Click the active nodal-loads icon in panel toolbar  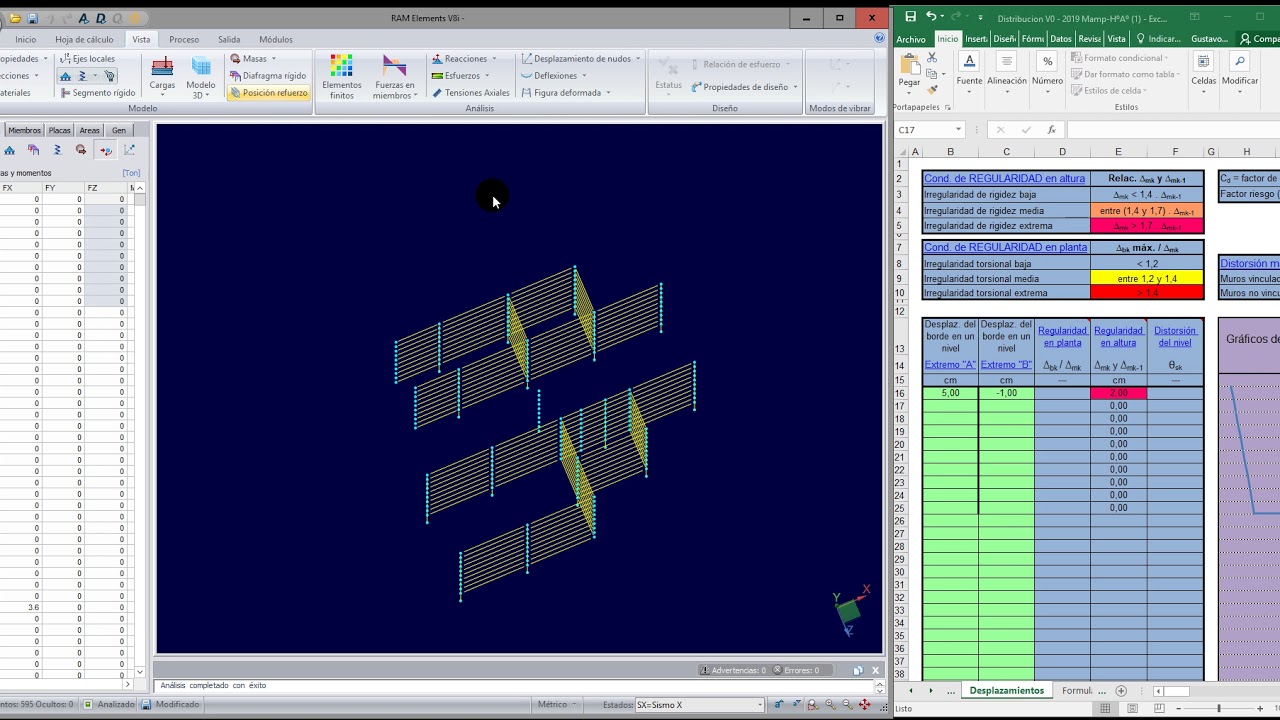tap(105, 150)
